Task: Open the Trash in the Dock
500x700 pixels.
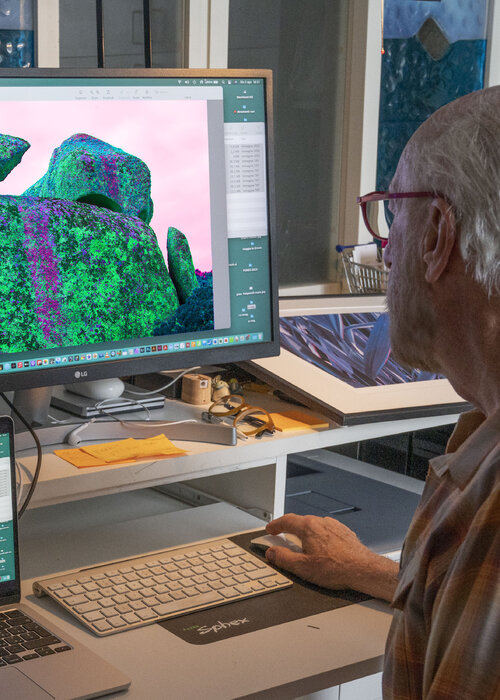Action: [260, 336]
